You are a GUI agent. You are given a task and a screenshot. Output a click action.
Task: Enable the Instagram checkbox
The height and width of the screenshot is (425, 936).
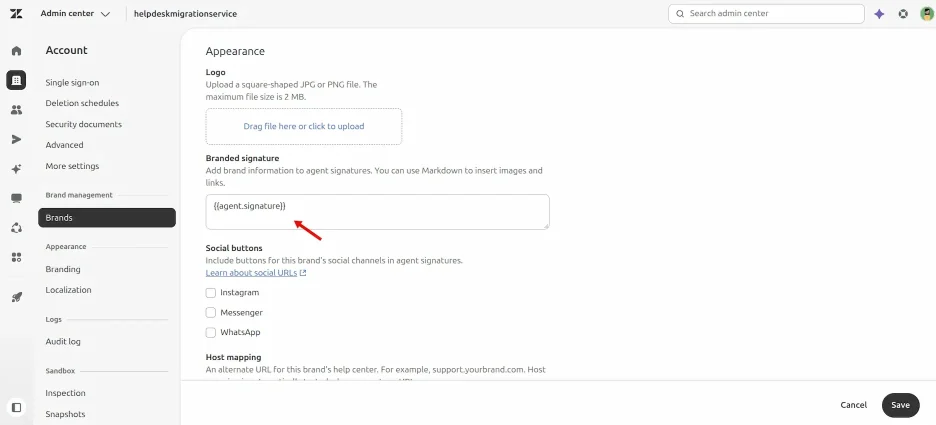click(211, 293)
